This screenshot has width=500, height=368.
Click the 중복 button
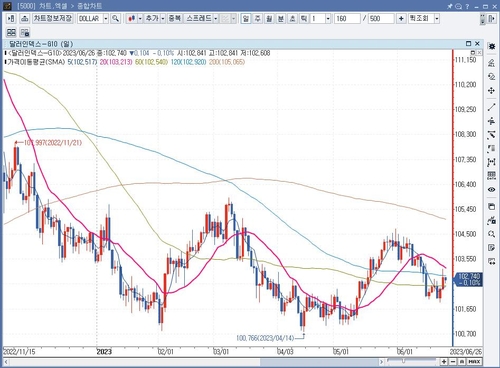pos(175,19)
